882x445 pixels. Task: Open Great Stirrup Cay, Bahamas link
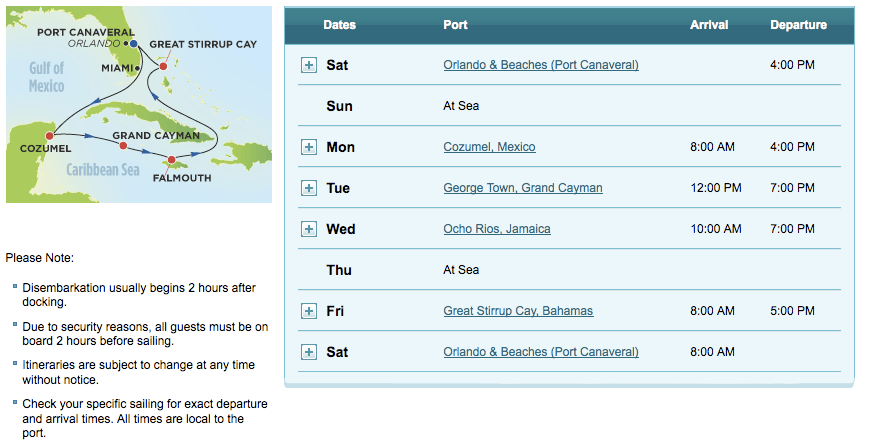coord(518,311)
